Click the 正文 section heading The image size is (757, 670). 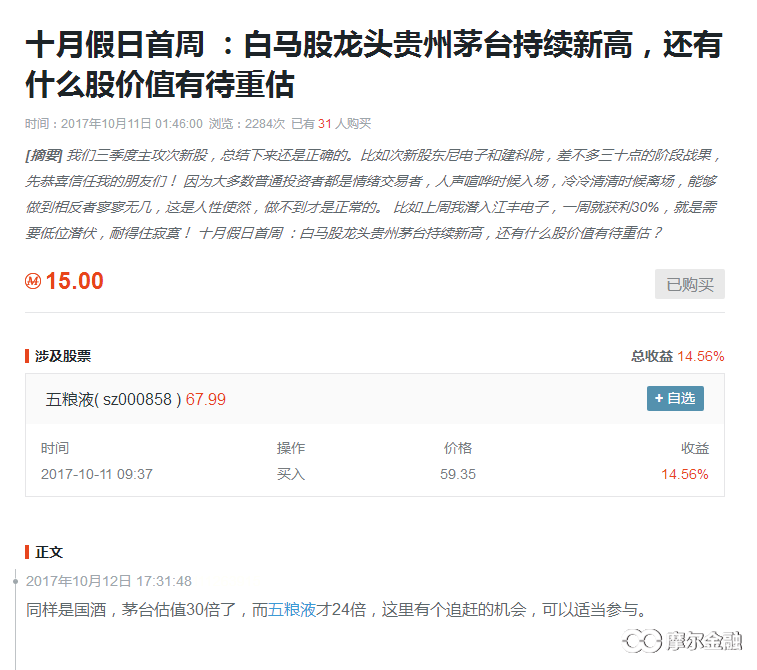pyautogui.click(x=49, y=552)
